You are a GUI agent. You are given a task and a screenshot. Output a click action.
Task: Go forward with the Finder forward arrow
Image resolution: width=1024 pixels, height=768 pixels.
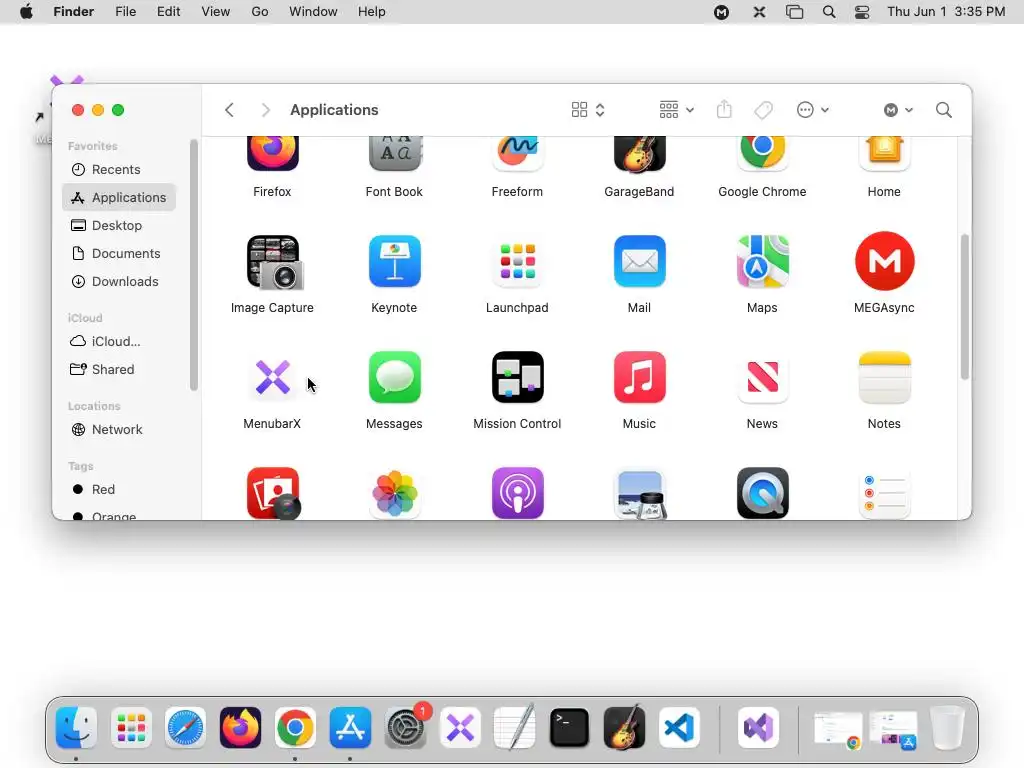[x=265, y=110]
